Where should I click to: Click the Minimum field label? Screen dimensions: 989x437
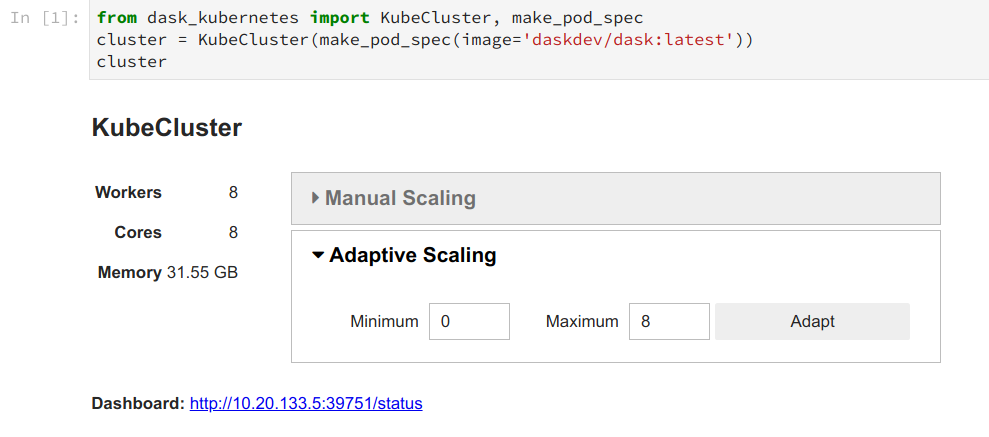tap(384, 322)
